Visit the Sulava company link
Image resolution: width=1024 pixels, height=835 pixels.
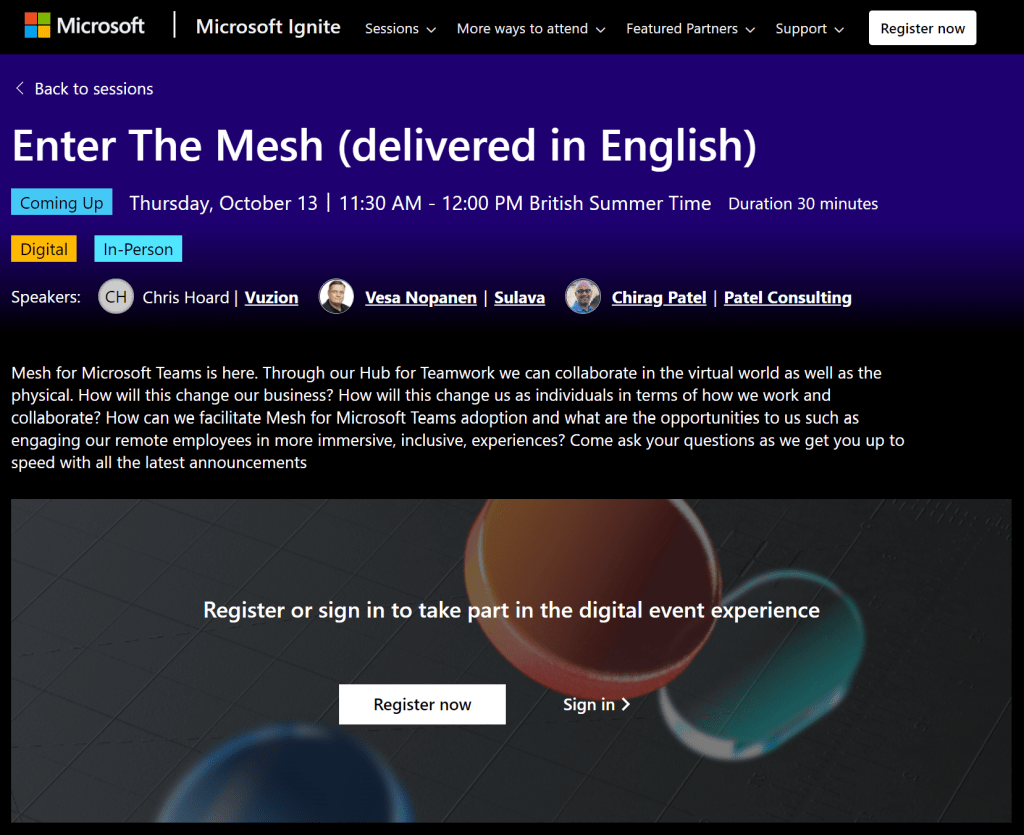click(x=519, y=297)
